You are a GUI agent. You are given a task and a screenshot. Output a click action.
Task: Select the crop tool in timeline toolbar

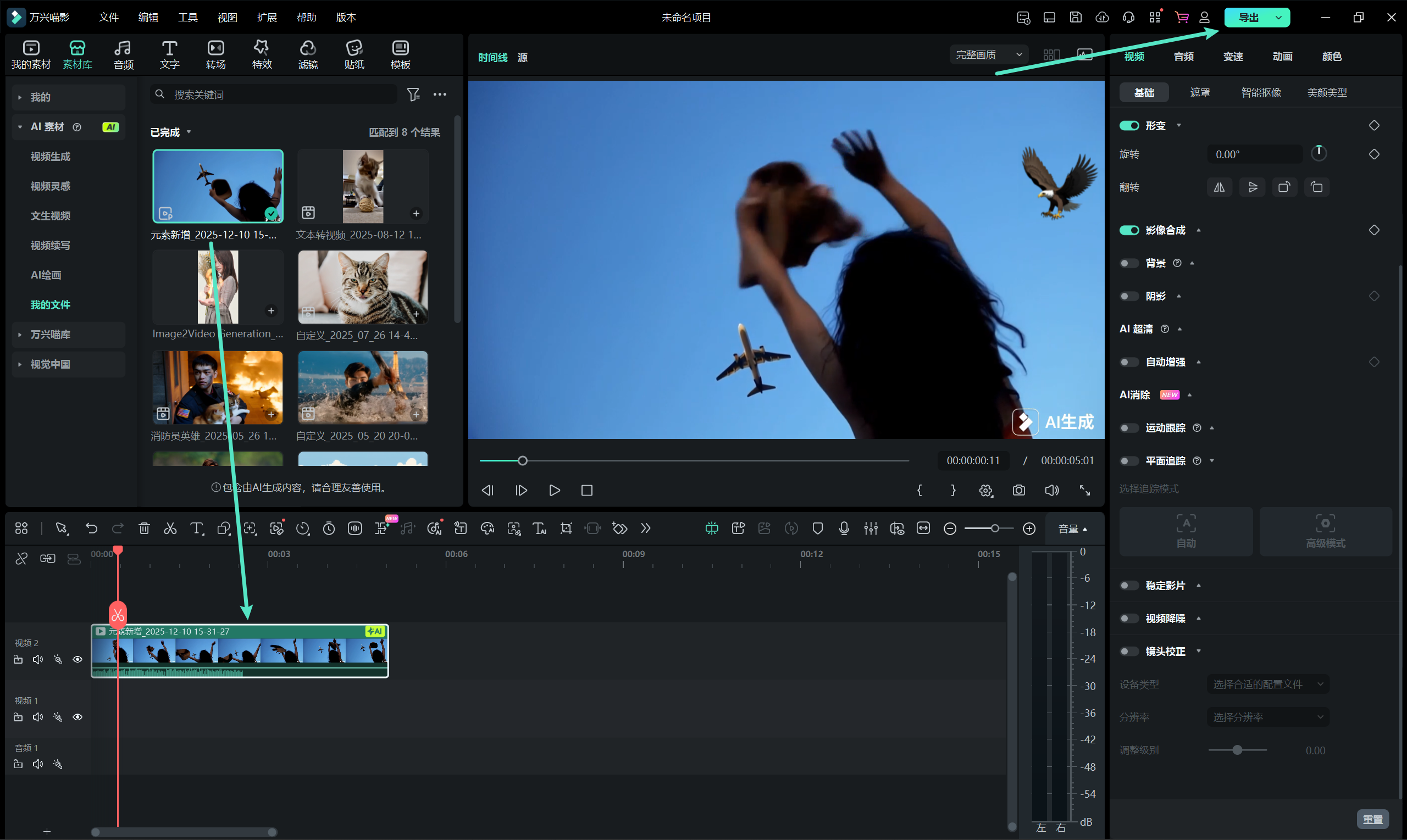pos(566,529)
